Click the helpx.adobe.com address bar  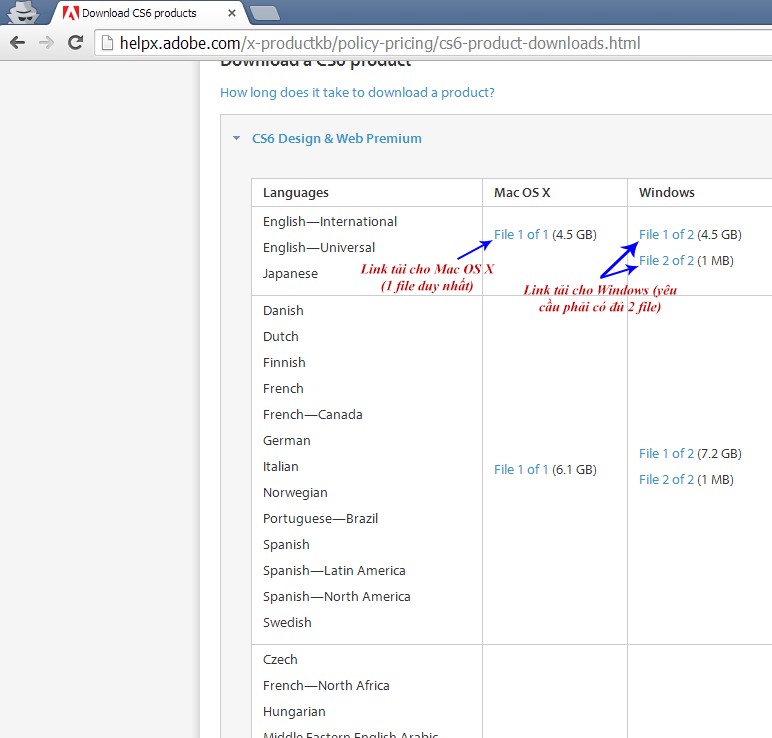[x=433, y=43]
